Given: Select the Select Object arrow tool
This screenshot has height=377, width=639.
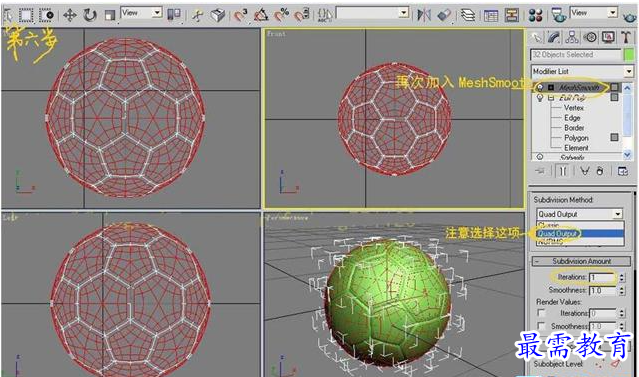Looking at the screenshot, I should click(x=7, y=15).
